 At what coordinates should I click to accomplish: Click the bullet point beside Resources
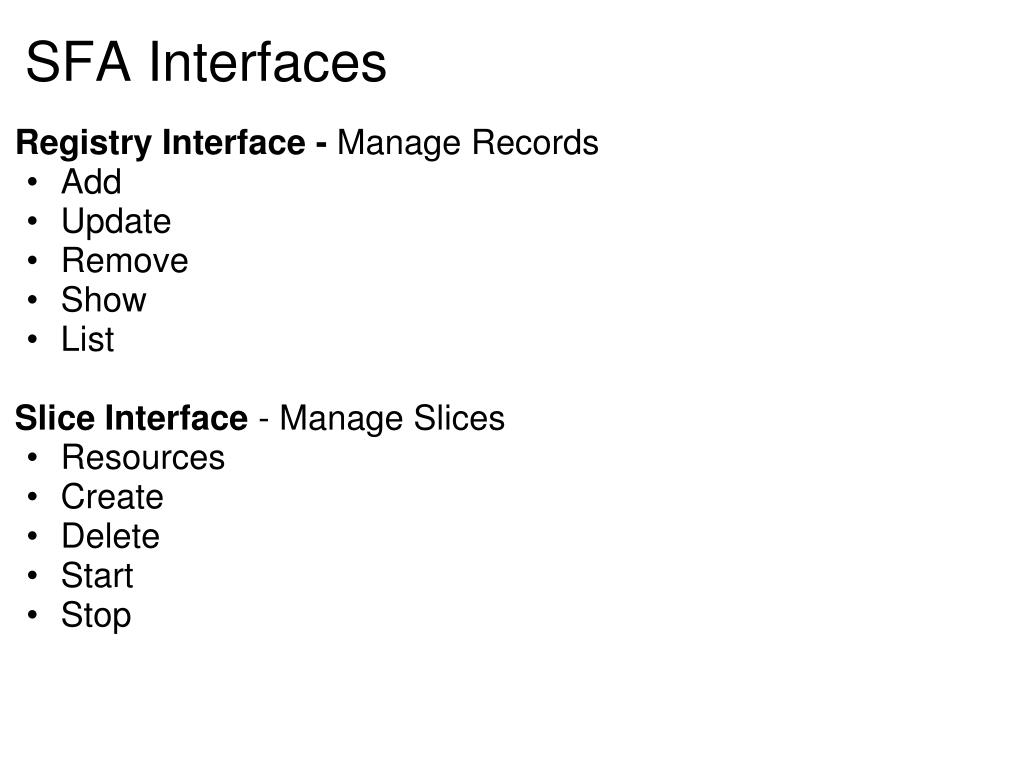33,458
